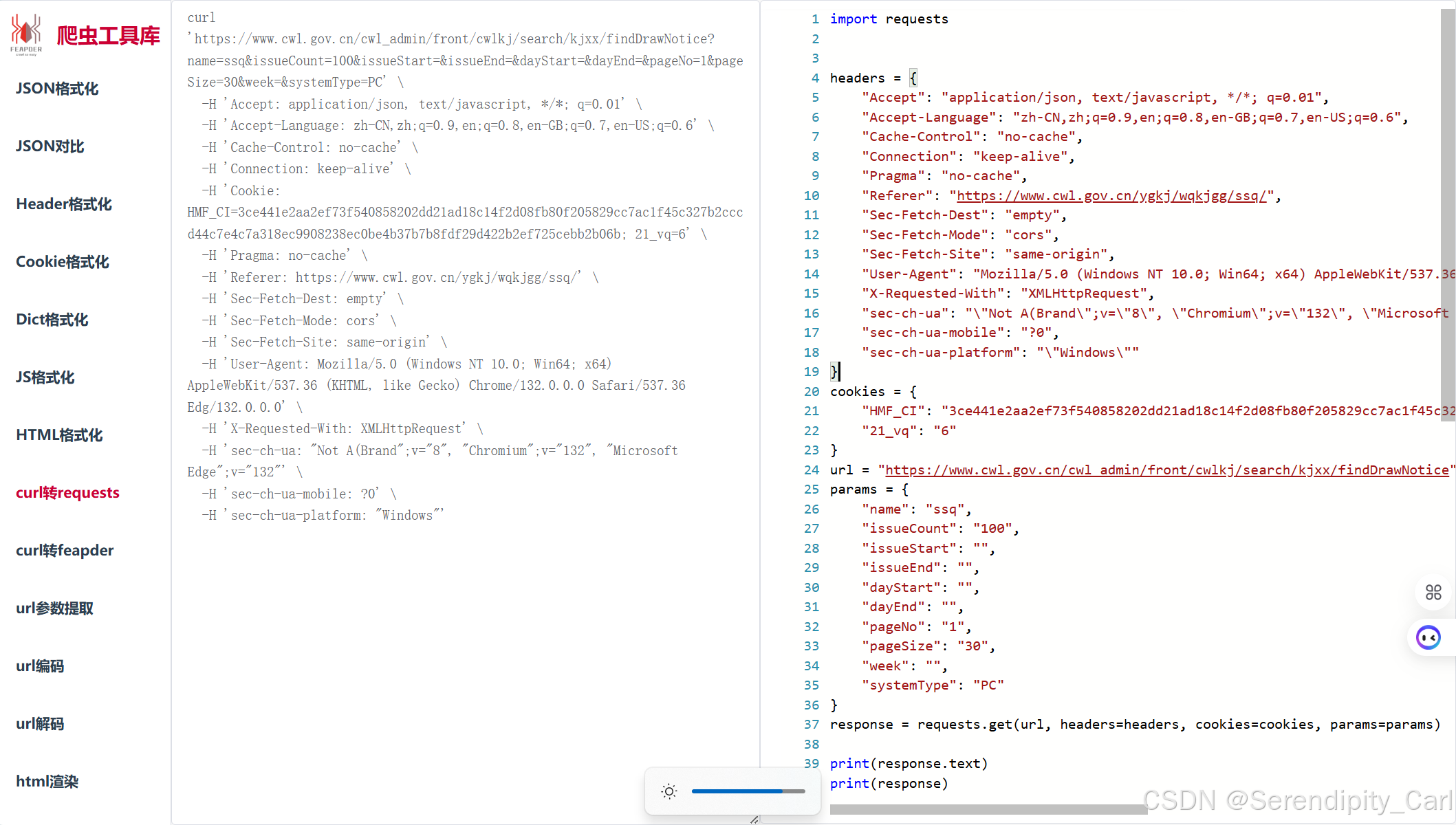Click the Referer URL link in code
This screenshot has height=825, width=1456.
[1111, 196]
